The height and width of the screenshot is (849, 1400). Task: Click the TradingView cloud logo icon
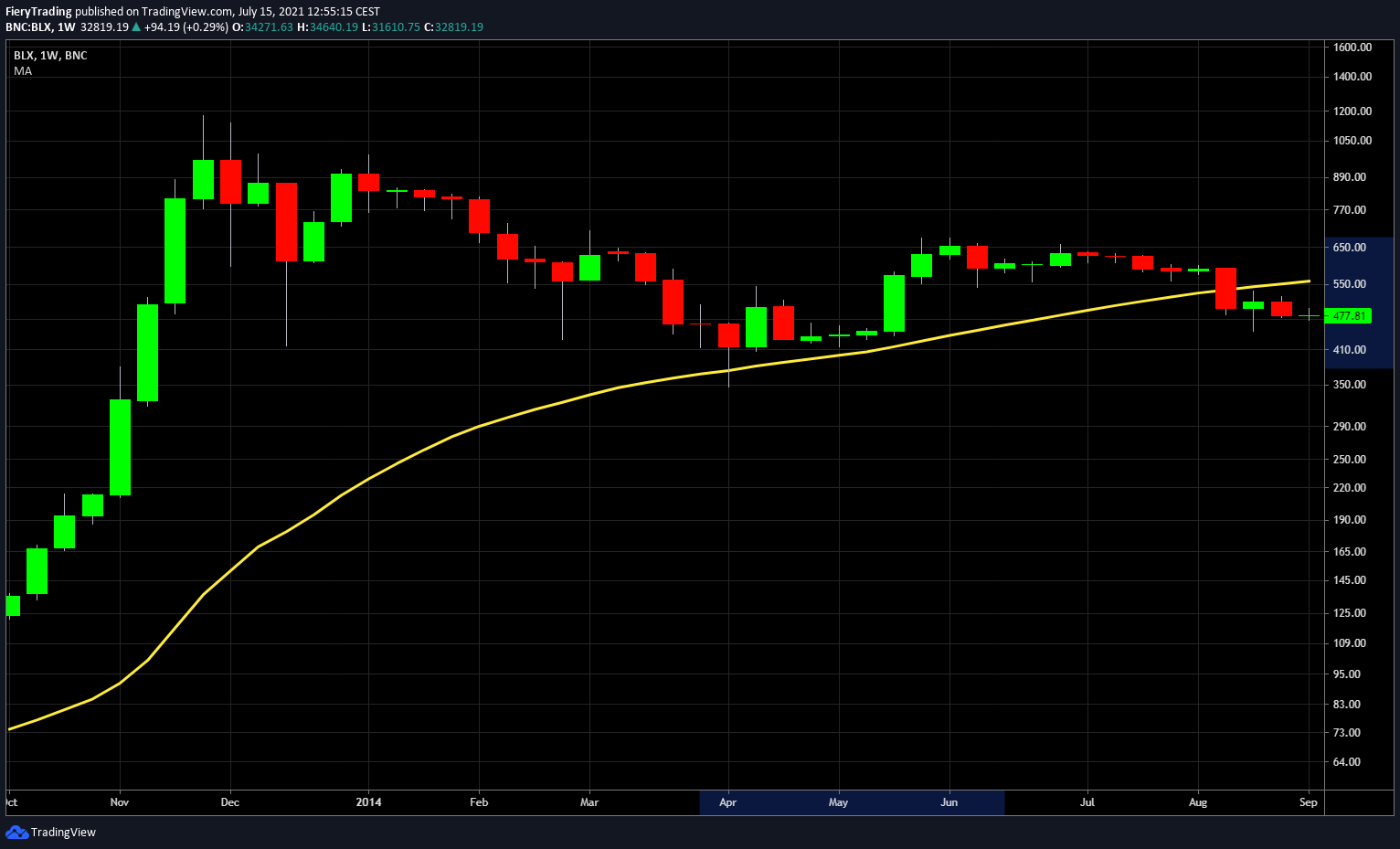tap(16, 832)
